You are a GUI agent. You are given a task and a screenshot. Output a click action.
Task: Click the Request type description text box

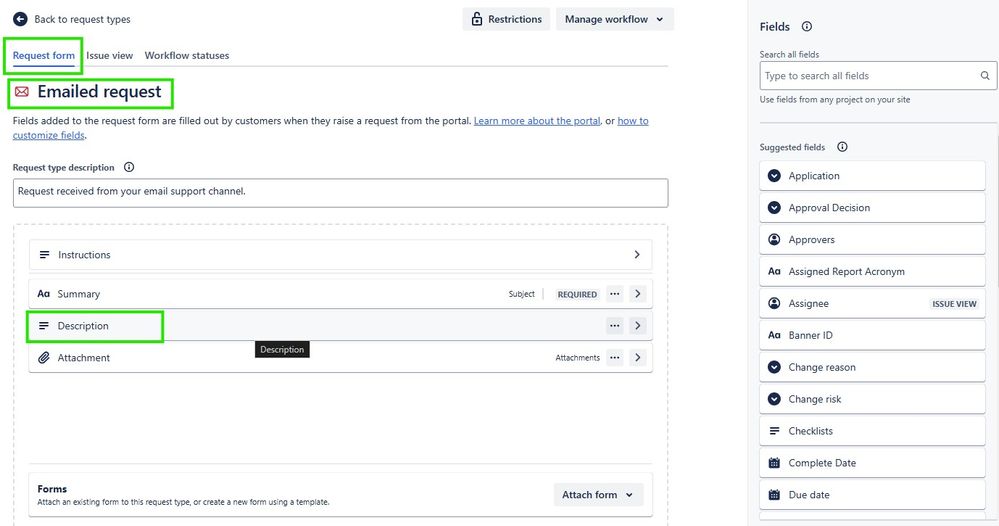tap(340, 192)
